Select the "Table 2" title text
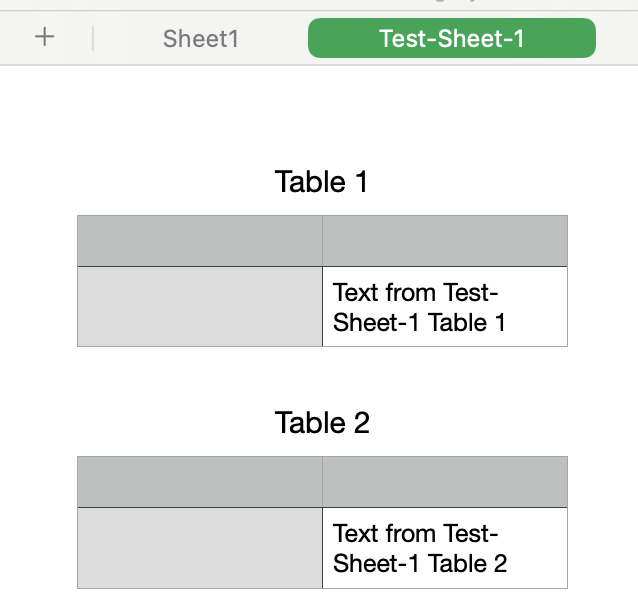Screen dimensions: 638x602 coord(322,423)
